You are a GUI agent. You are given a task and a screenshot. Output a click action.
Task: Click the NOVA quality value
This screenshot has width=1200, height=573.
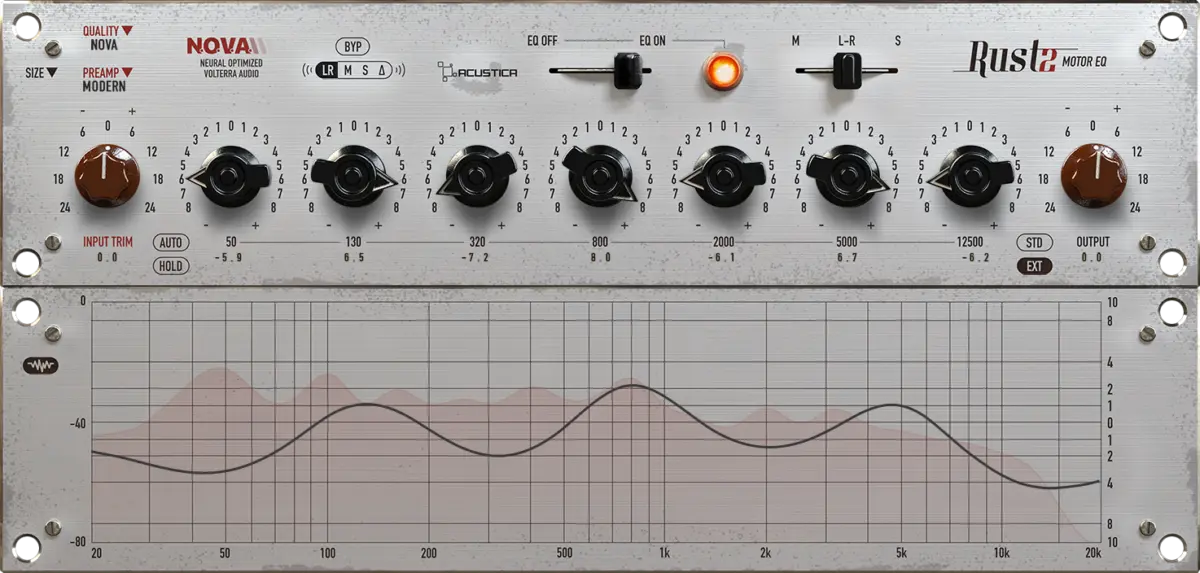[x=103, y=45]
